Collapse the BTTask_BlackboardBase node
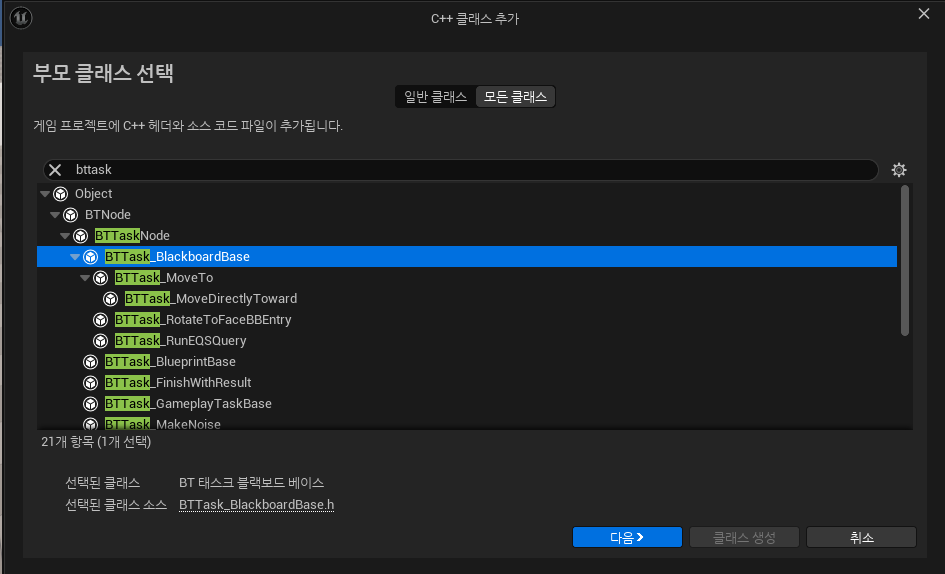Viewport: 945px width, 574px height. [x=75, y=257]
